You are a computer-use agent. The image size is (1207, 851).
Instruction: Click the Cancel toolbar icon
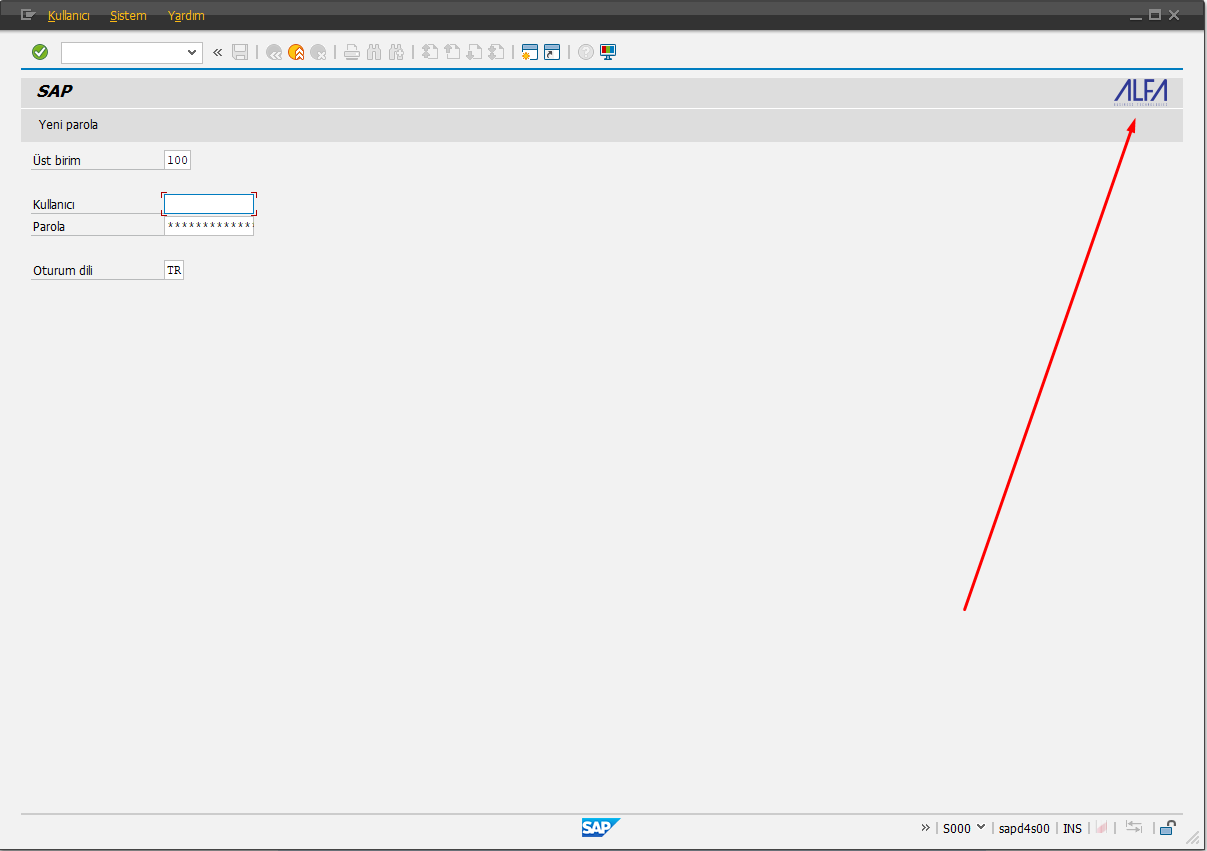click(x=318, y=52)
